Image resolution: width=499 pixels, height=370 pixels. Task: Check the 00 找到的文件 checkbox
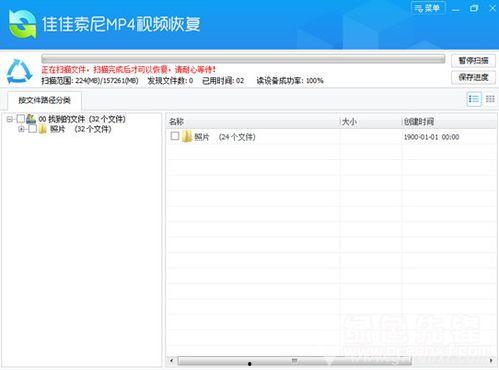(21, 119)
